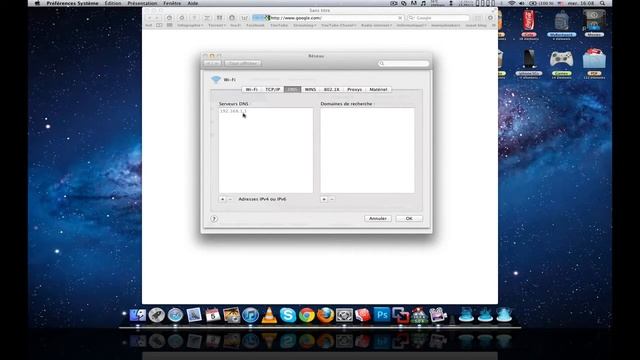Open the Édition menu

pos(113,3)
